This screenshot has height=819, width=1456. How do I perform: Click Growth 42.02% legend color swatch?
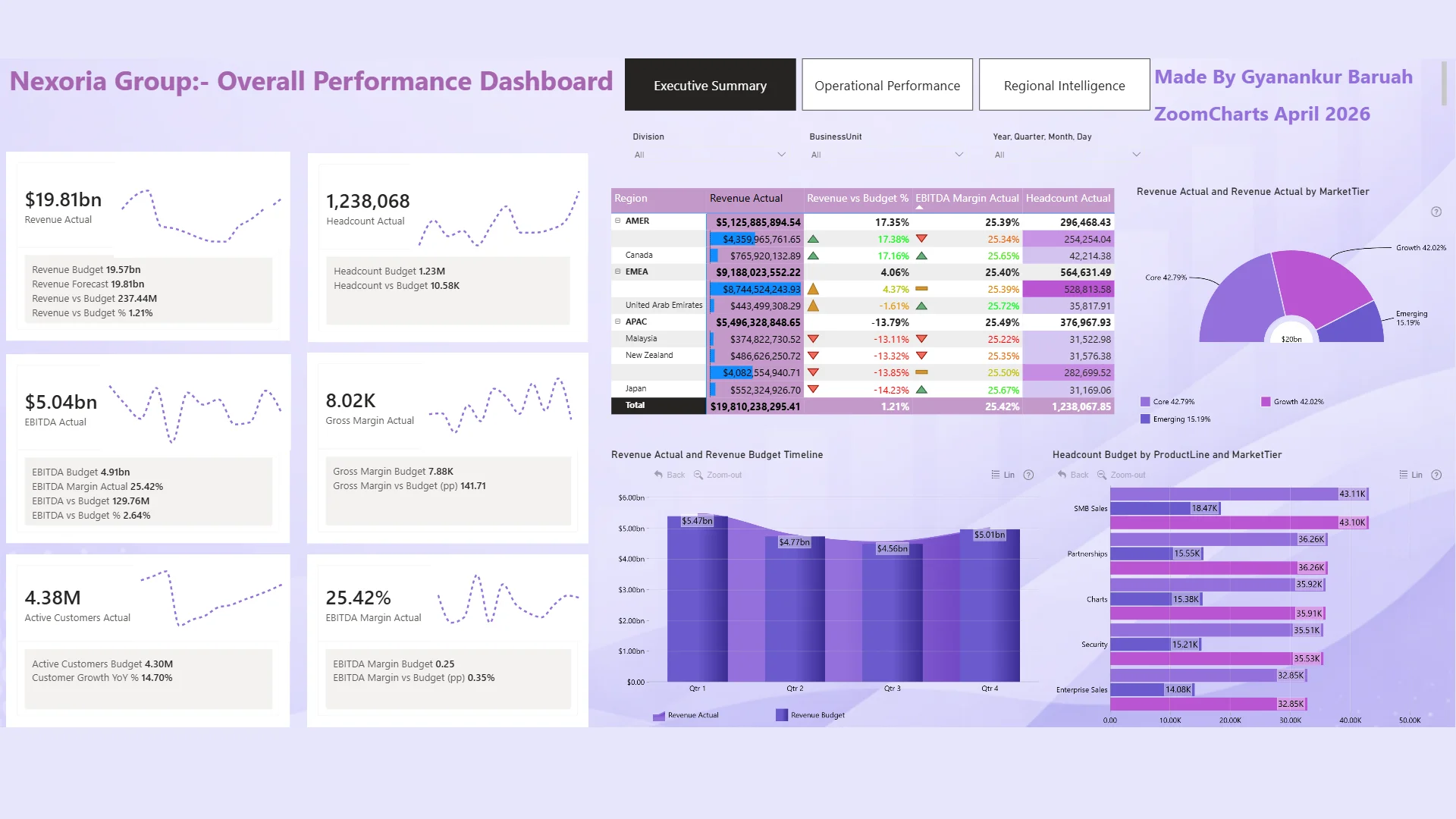1266,402
